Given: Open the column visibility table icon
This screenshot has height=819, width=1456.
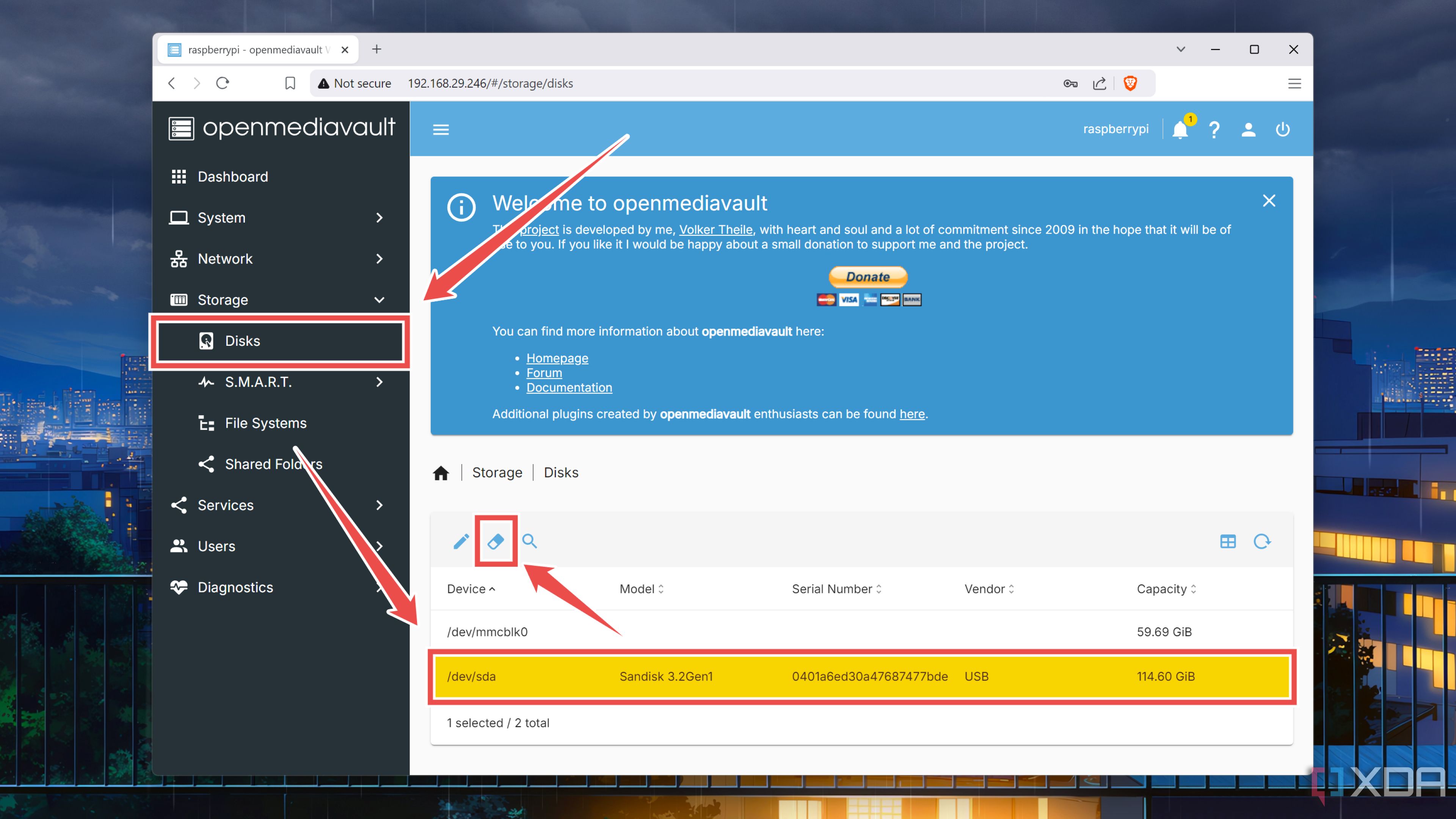Looking at the screenshot, I should pos(1228,541).
